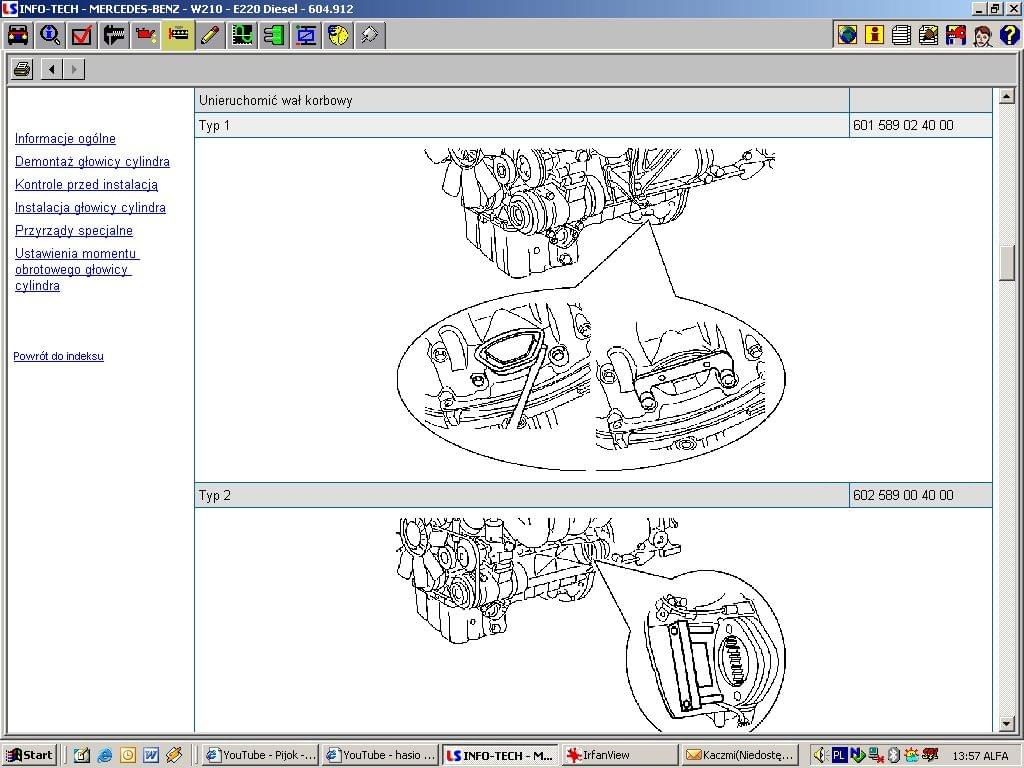Click the scrollbar up arrow
This screenshot has width=1024, height=768.
pos(1006,97)
